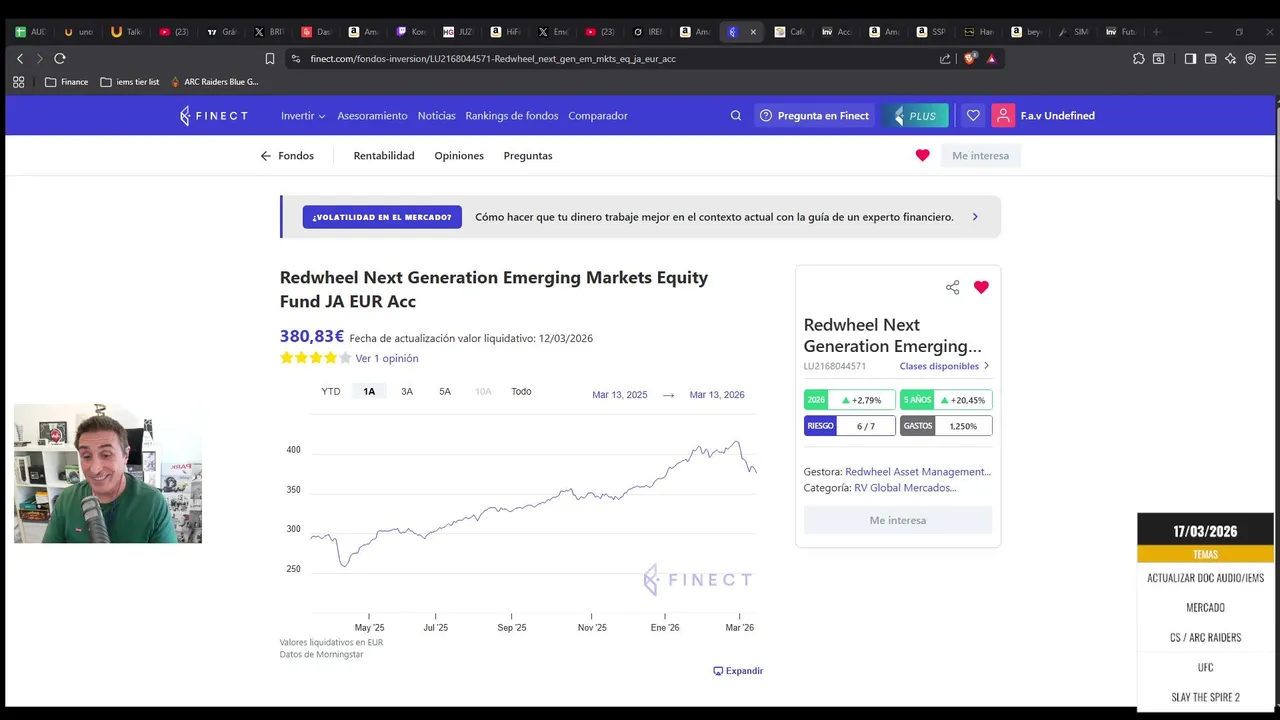This screenshot has width=1280, height=720.
Task: Click the Finect logo in header
Action: tap(214, 116)
